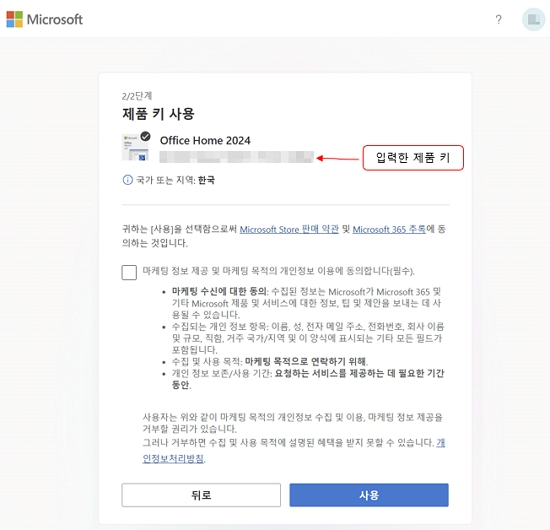Click the '한국' region value

point(206,180)
